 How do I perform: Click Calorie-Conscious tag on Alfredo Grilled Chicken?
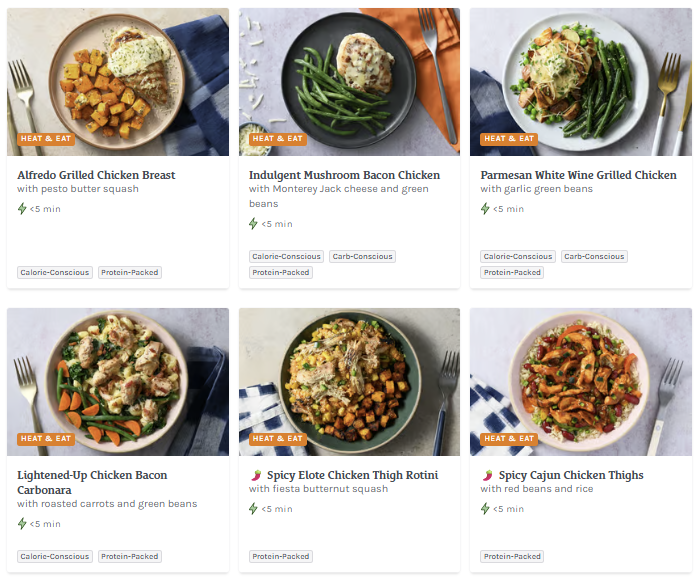tap(55, 272)
